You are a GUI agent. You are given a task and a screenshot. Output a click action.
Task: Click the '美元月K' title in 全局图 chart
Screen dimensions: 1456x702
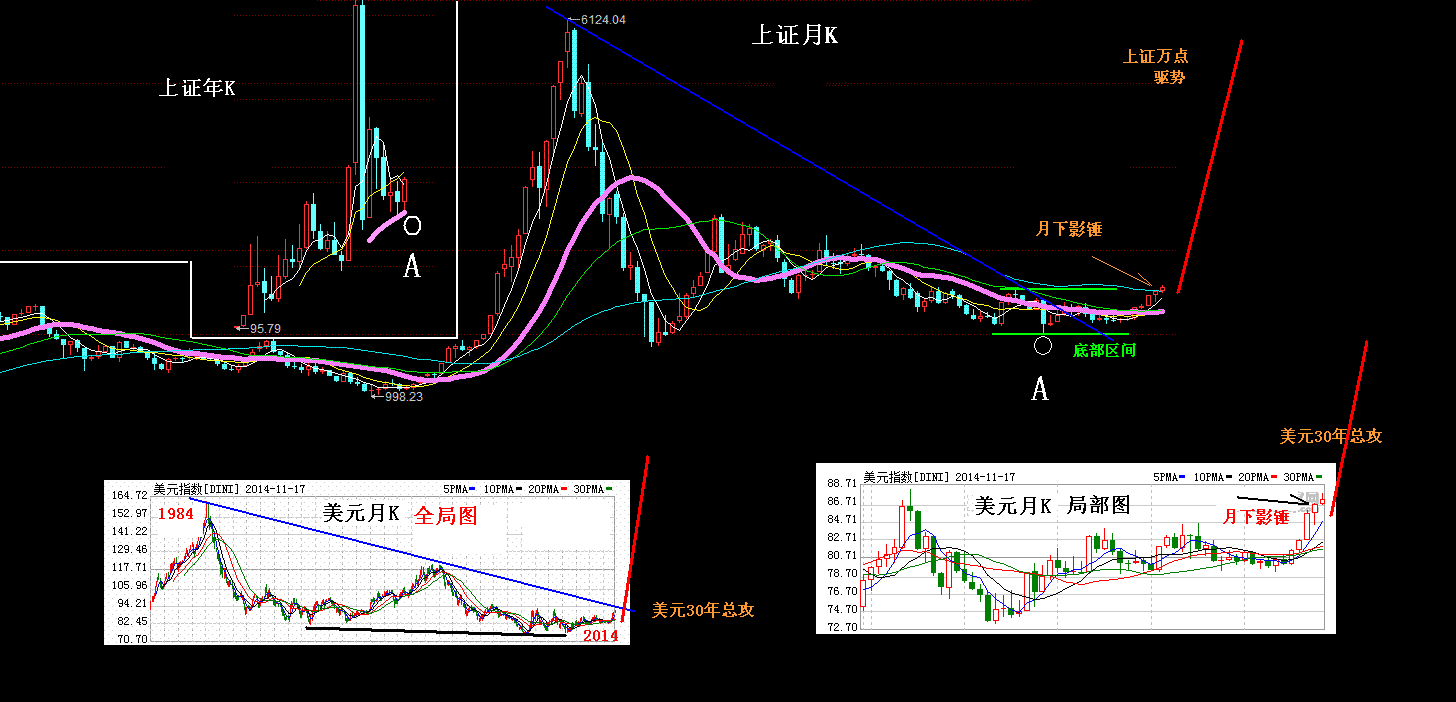(361, 514)
